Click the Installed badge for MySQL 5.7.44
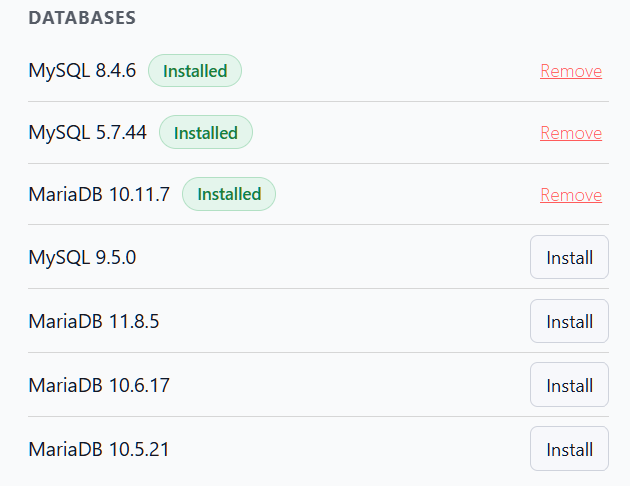This screenshot has height=486, width=630. coord(206,132)
